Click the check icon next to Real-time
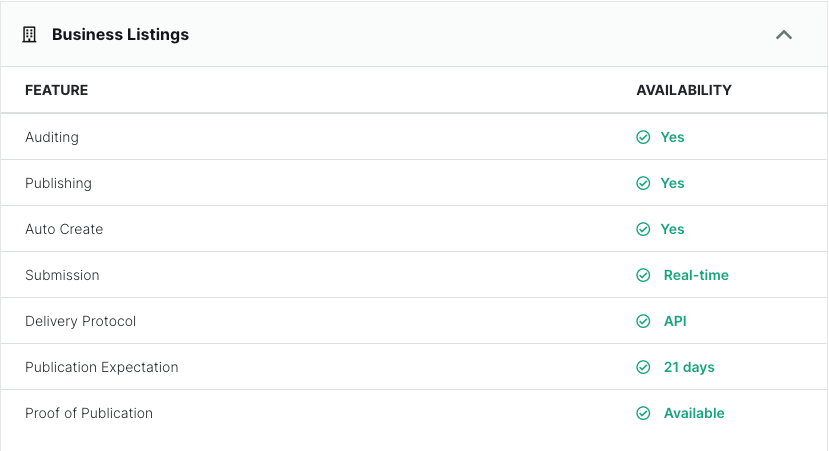 coord(643,275)
